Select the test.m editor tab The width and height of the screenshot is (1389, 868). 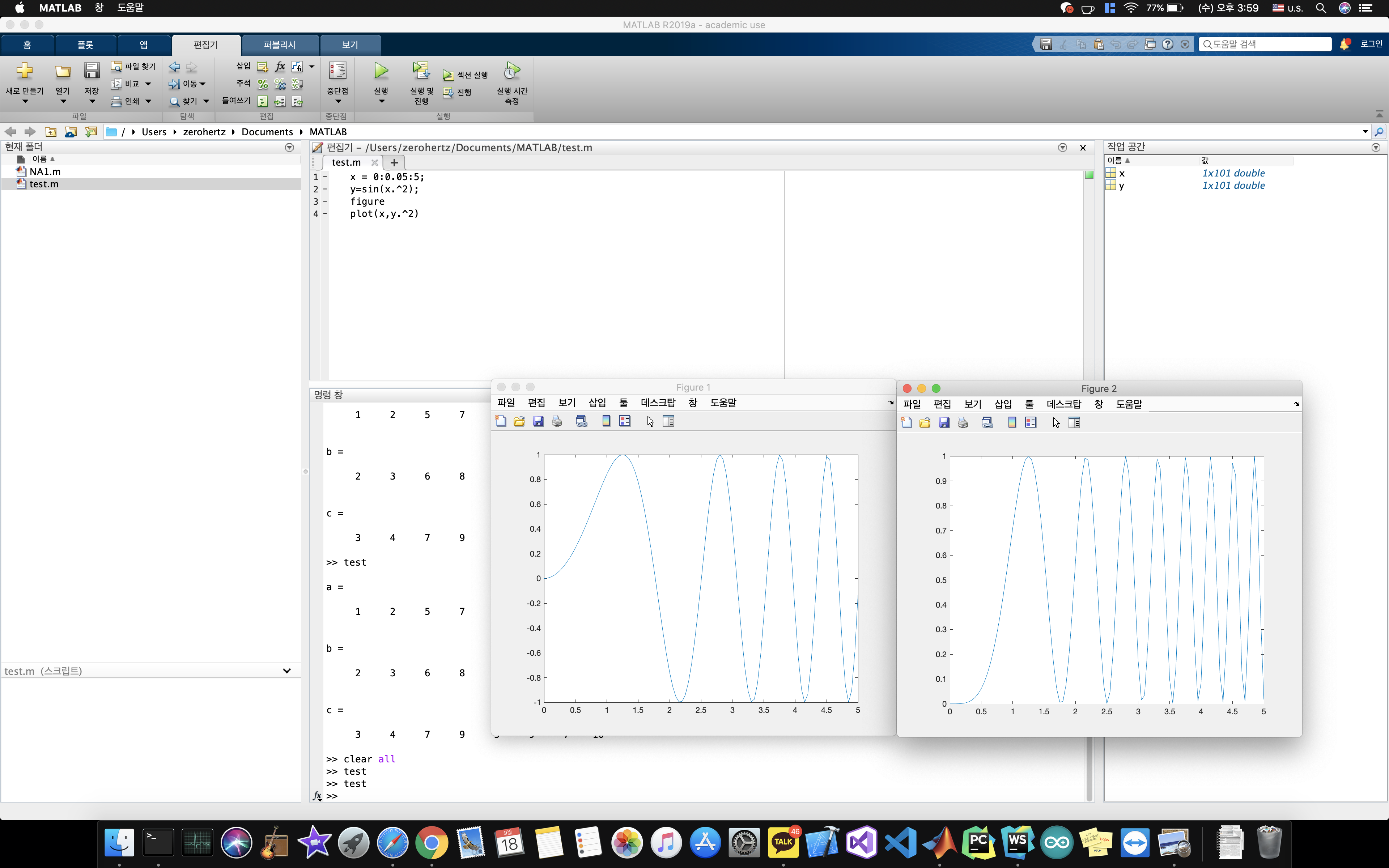tap(346, 162)
